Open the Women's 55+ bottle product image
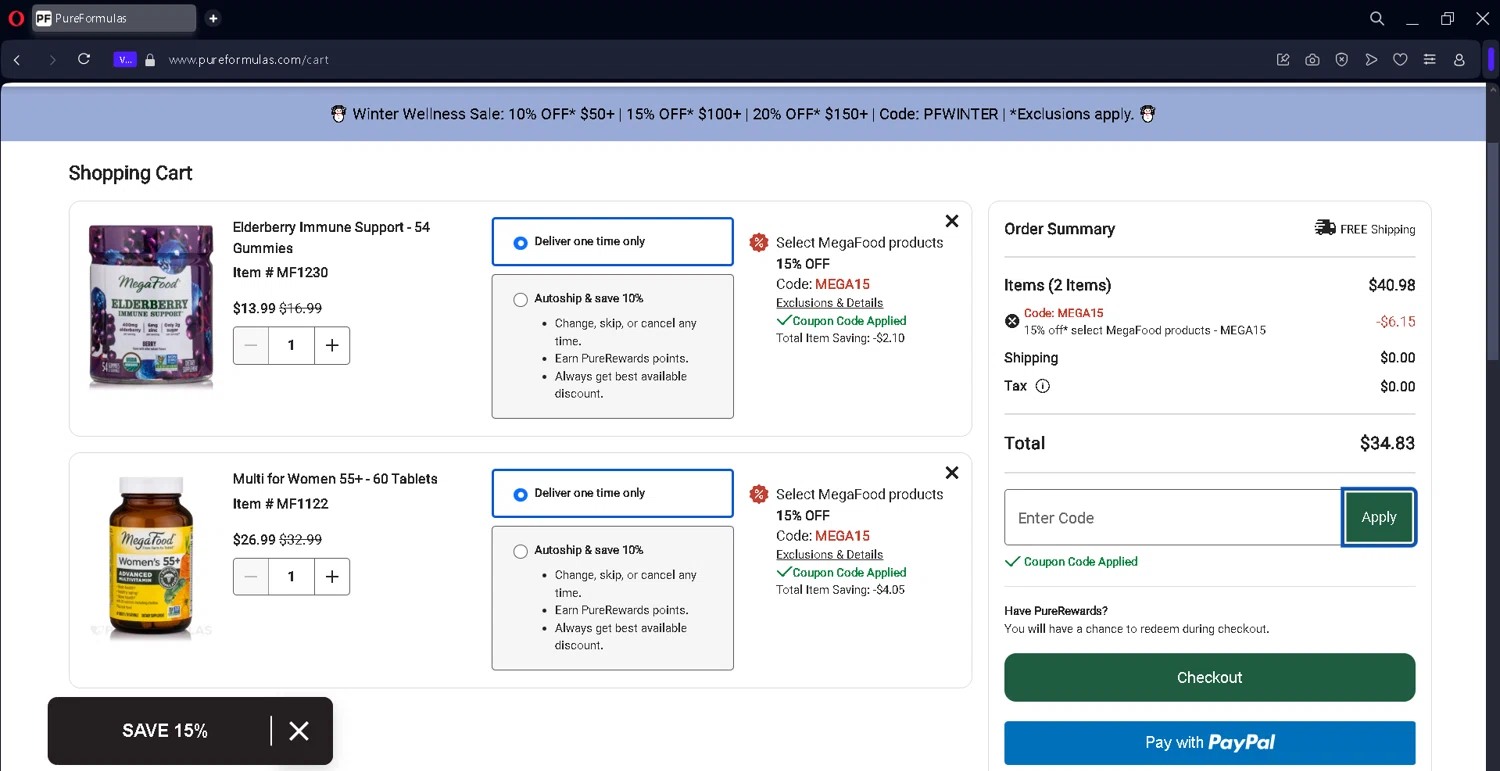This screenshot has width=1500, height=771. [x=151, y=558]
